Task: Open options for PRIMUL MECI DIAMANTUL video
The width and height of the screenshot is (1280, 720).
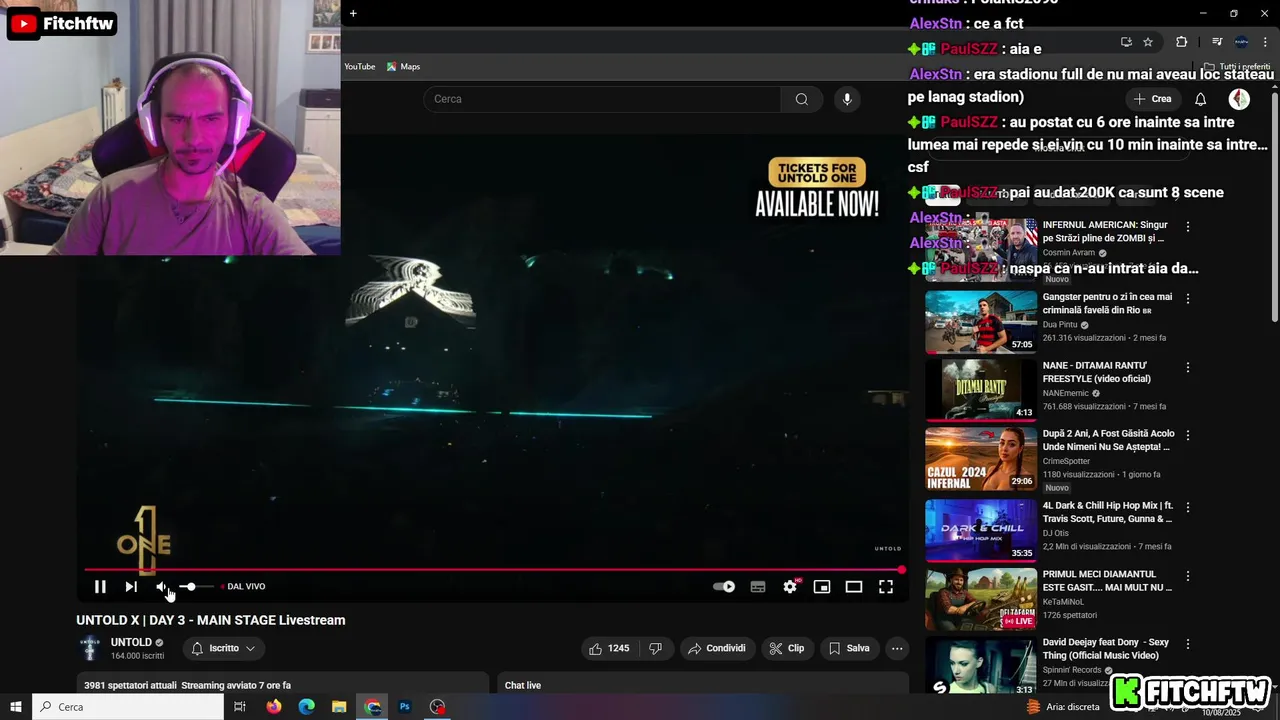Action: click(x=1188, y=577)
